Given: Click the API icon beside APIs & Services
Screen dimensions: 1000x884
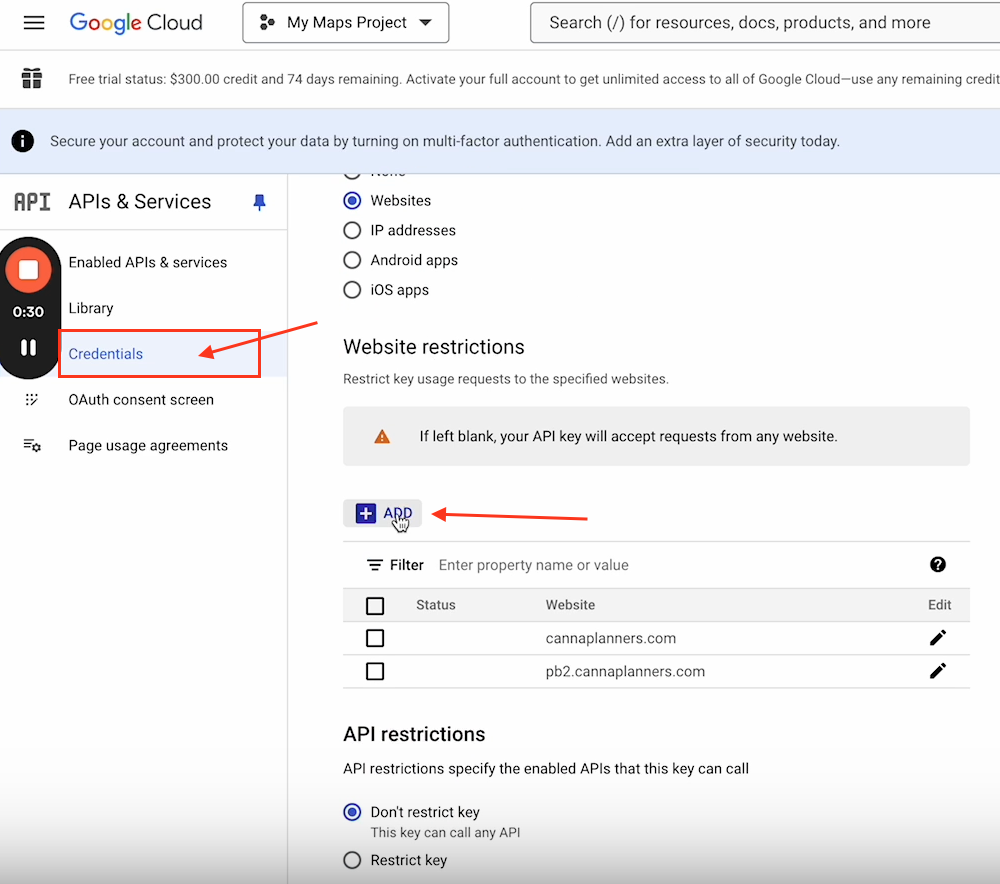Looking at the screenshot, I should pos(33,202).
